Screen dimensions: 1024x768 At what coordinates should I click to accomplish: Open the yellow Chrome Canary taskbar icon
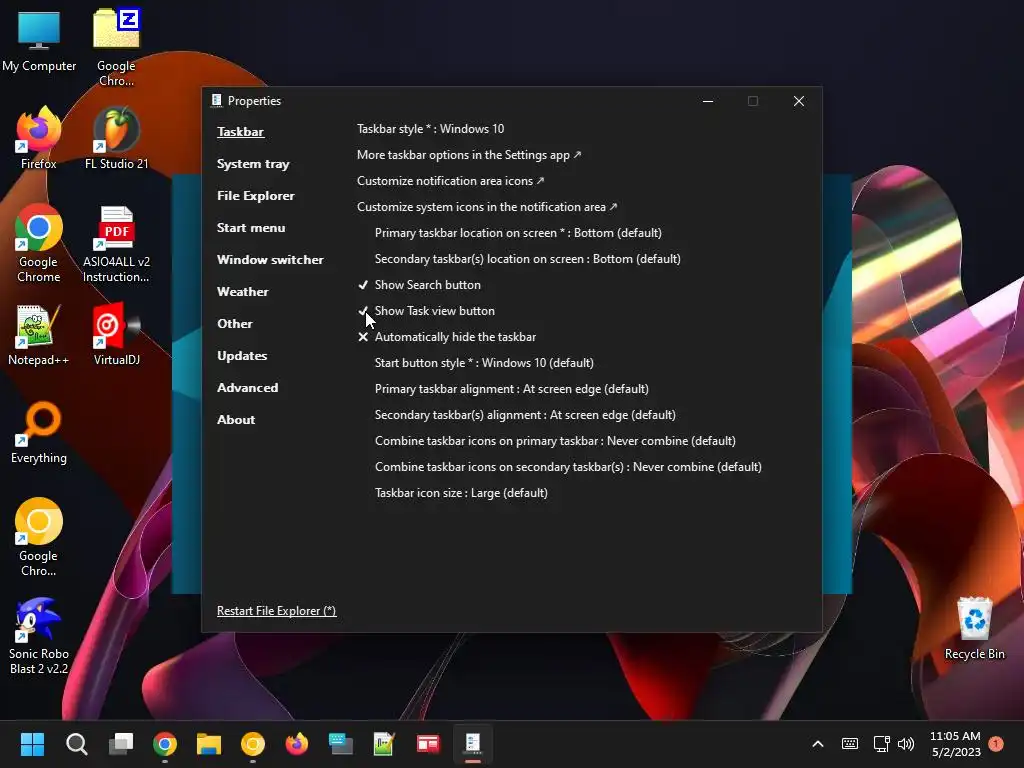(253, 744)
